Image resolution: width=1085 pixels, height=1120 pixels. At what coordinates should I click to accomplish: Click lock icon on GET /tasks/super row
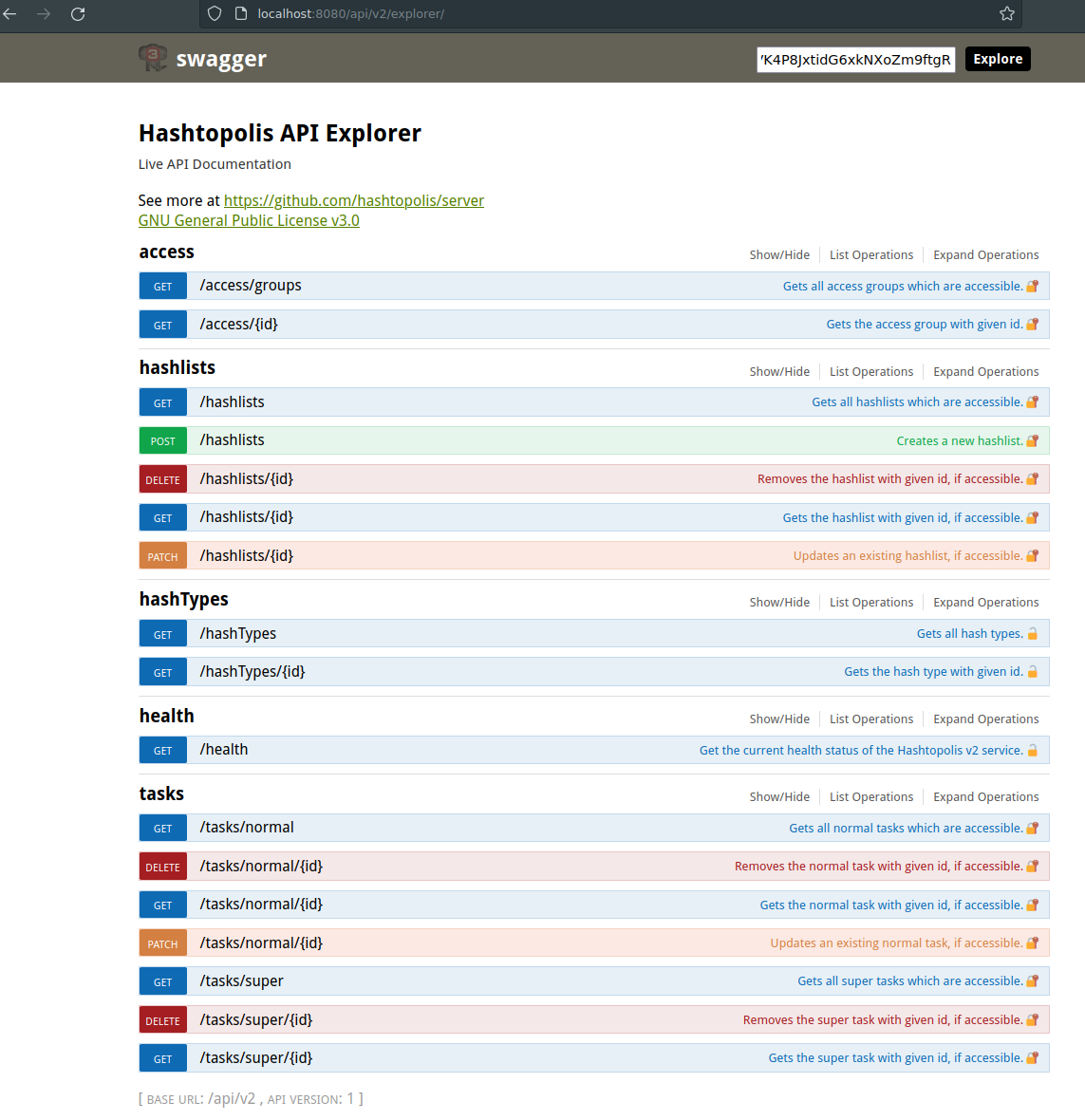(x=1032, y=981)
